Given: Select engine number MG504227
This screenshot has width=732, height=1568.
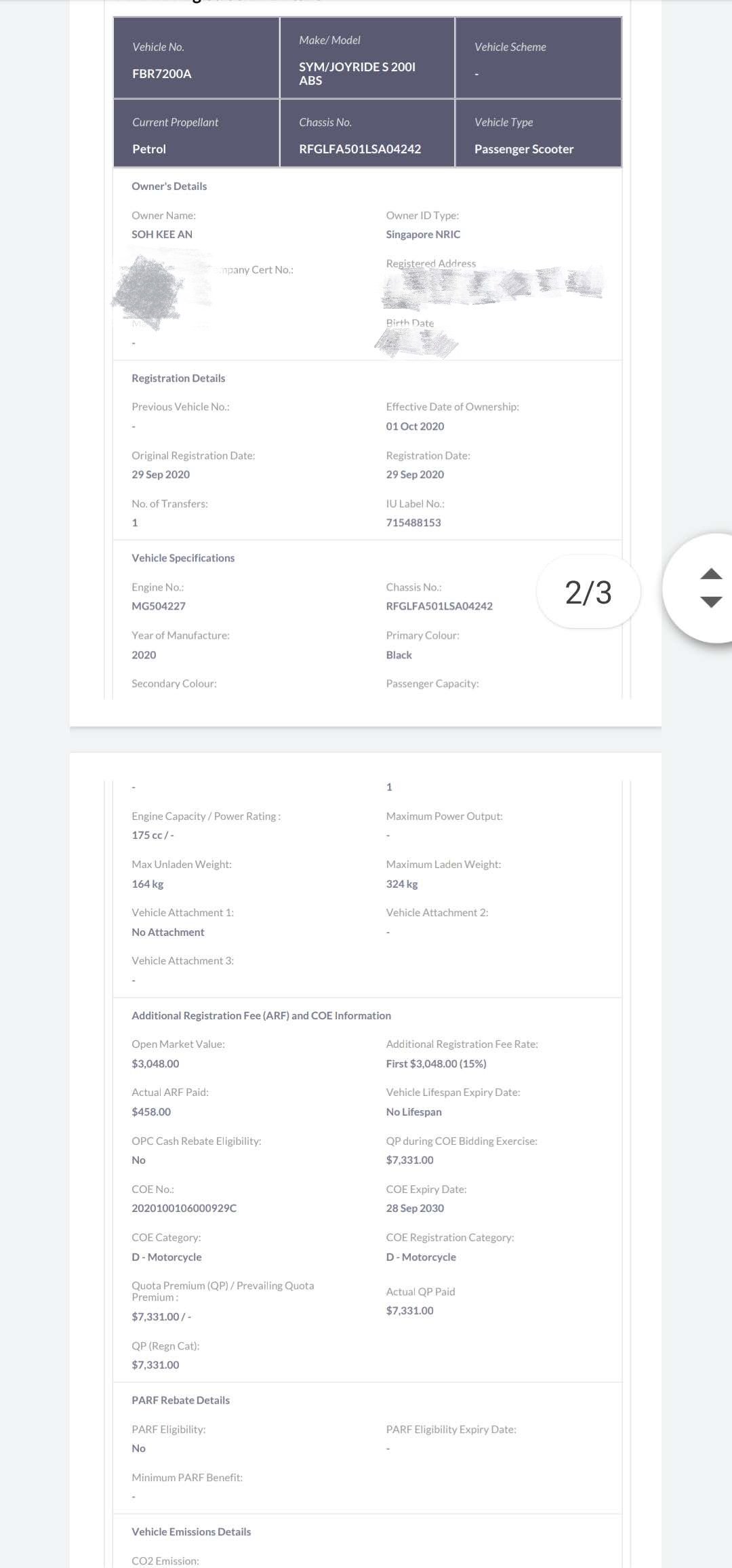Looking at the screenshot, I should (159, 606).
